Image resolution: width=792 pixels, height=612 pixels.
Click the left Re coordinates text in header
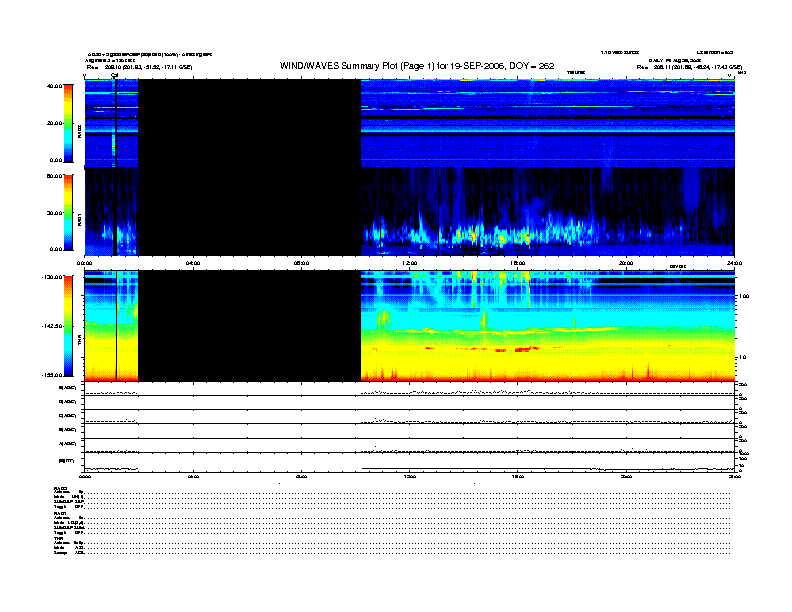pos(139,67)
